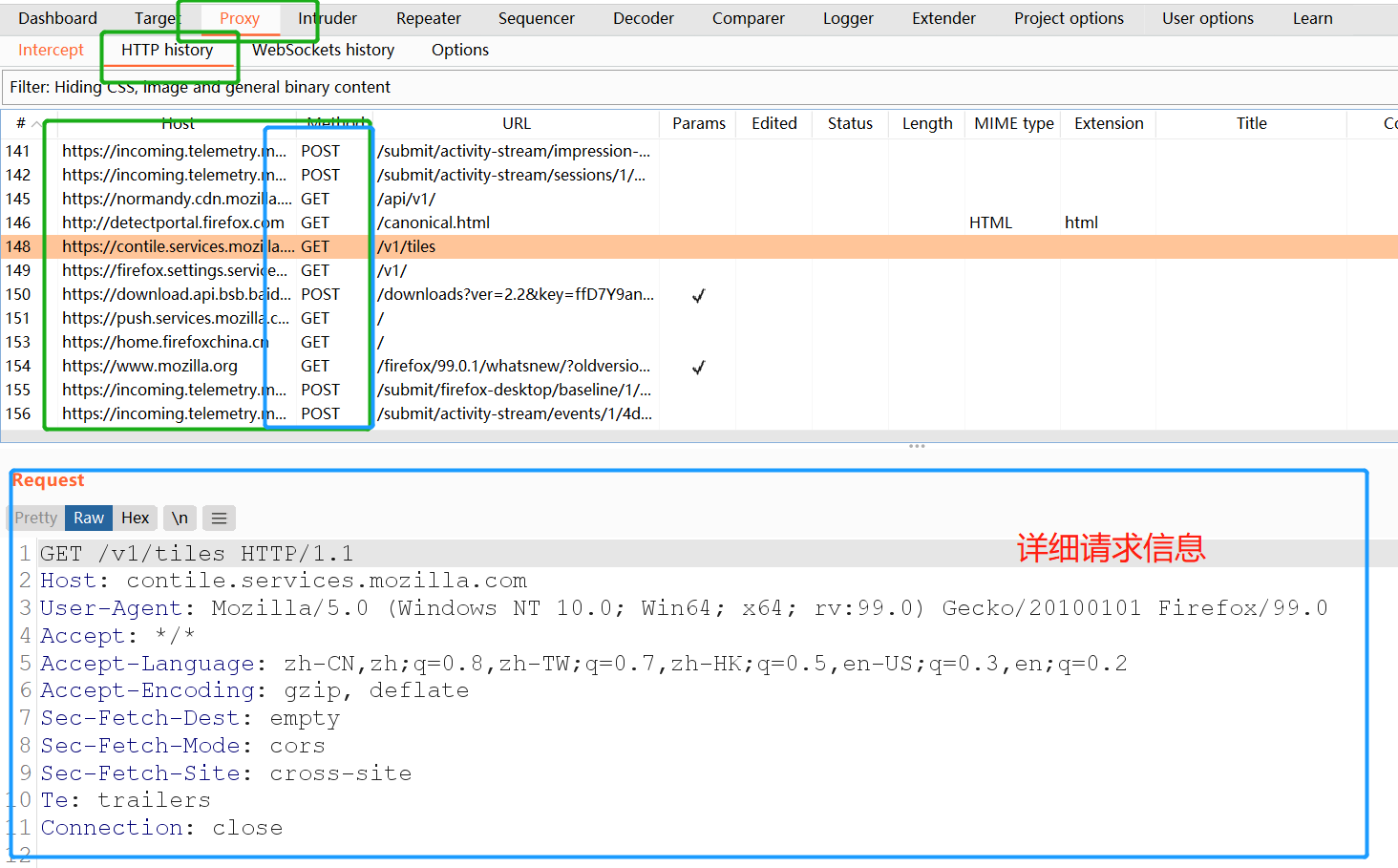
Task: Open Project options tab
Action: pos(1069,18)
